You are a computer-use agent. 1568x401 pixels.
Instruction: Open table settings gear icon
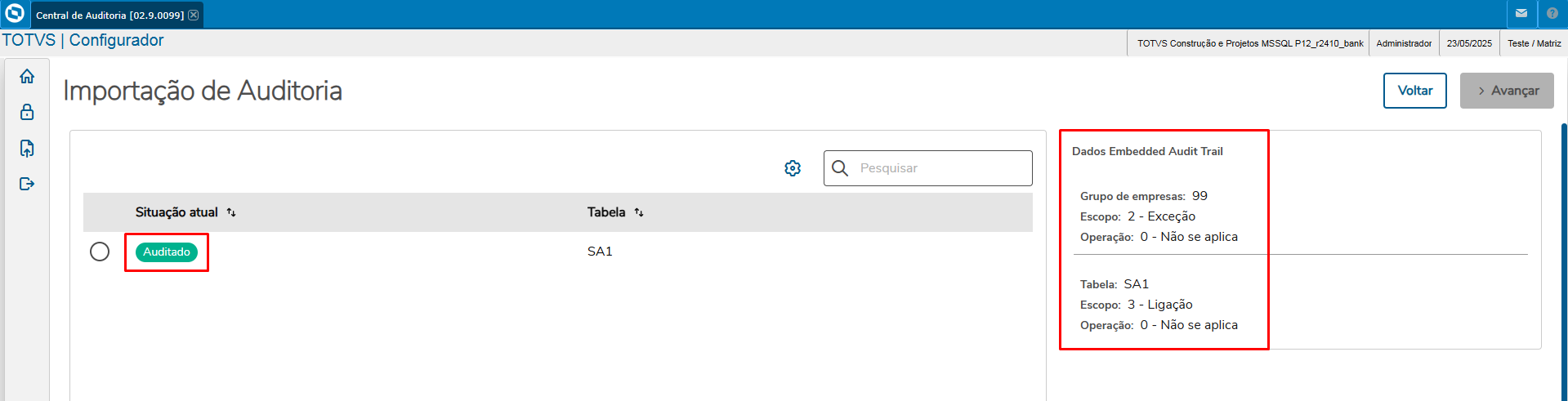tap(793, 168)
